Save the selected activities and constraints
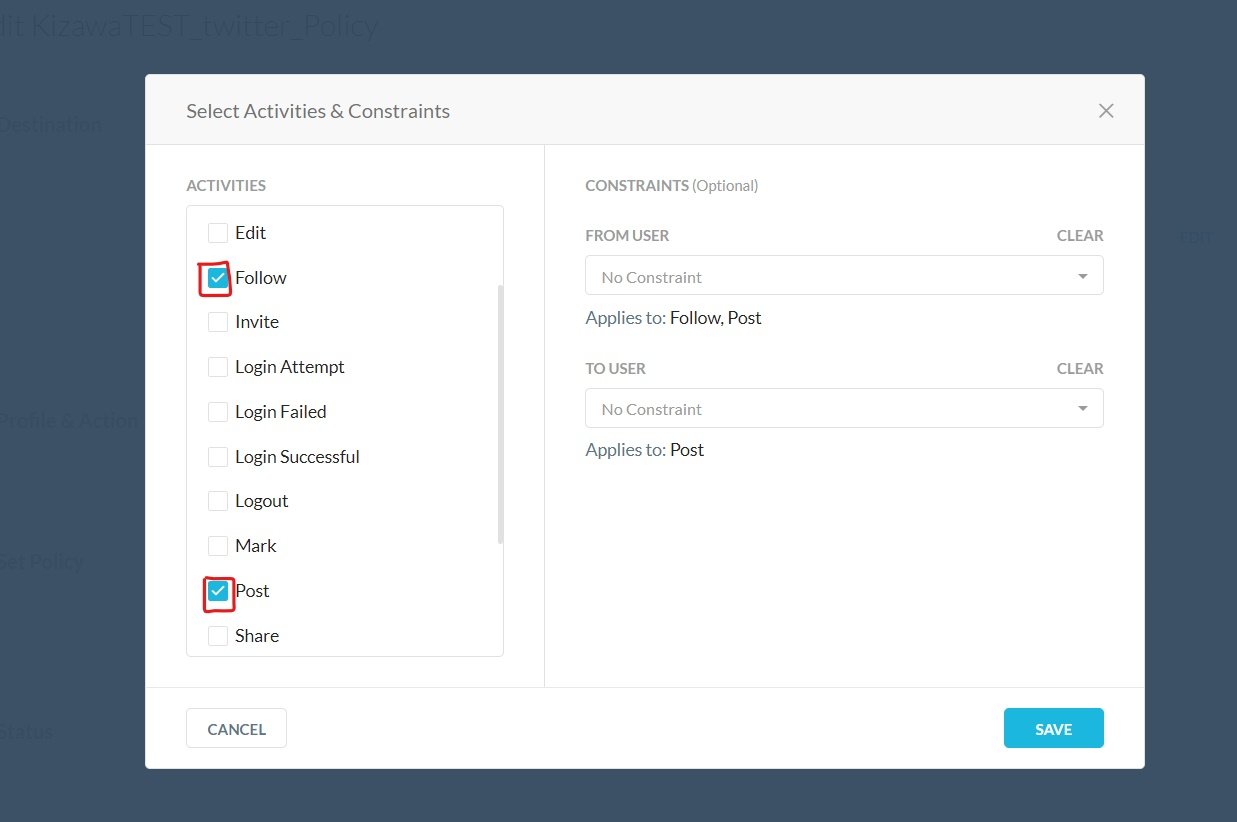Image resolution: width=1237 pixels, height=822 pixels. tap(1054, 729)
